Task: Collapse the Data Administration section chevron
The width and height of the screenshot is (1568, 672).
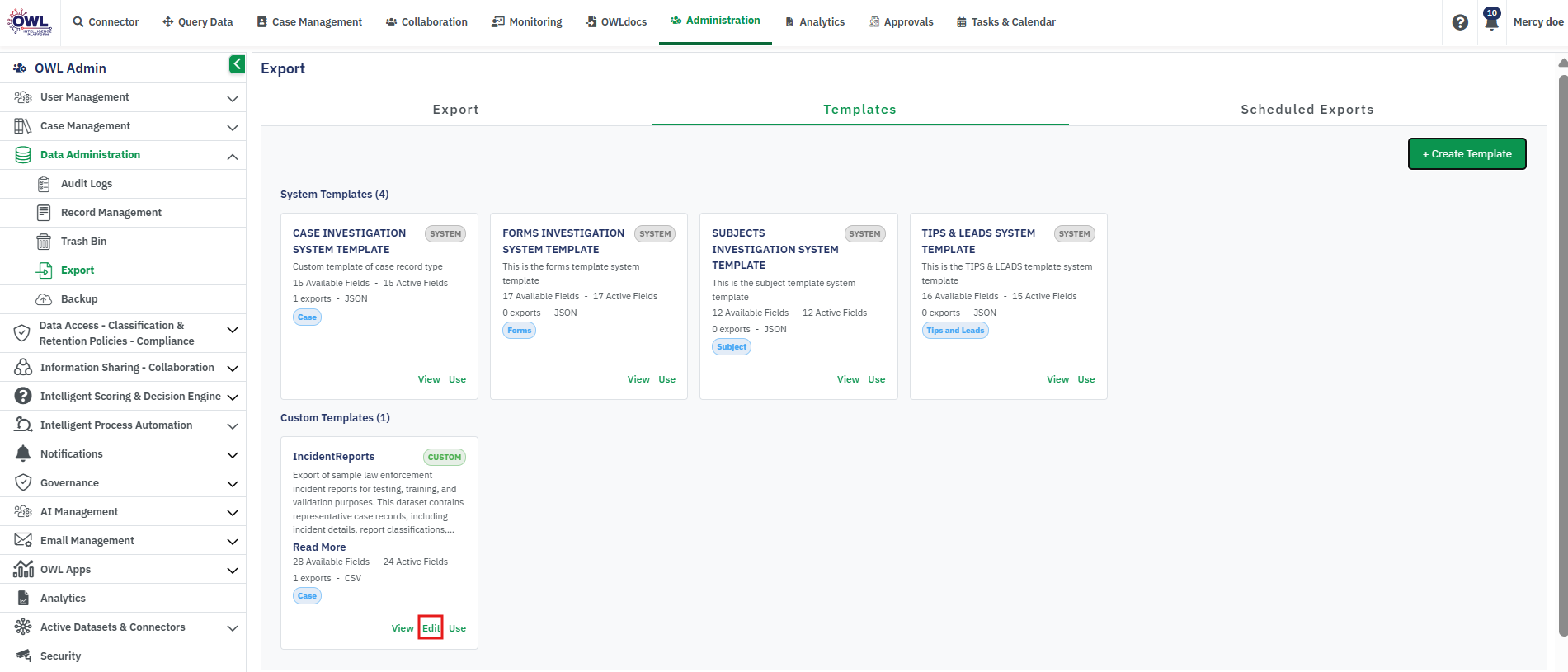Action: click(x=233, y=156)
